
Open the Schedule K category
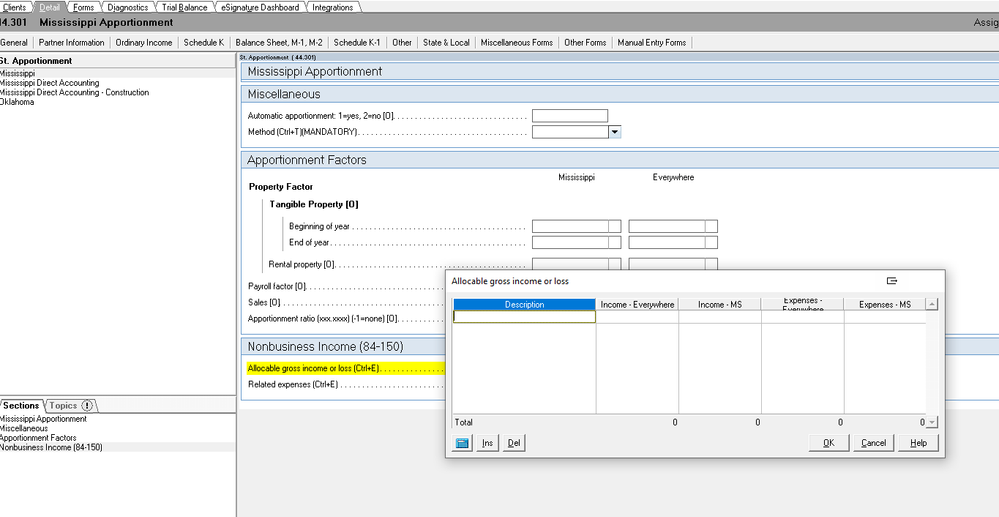[x=203, y=43]
